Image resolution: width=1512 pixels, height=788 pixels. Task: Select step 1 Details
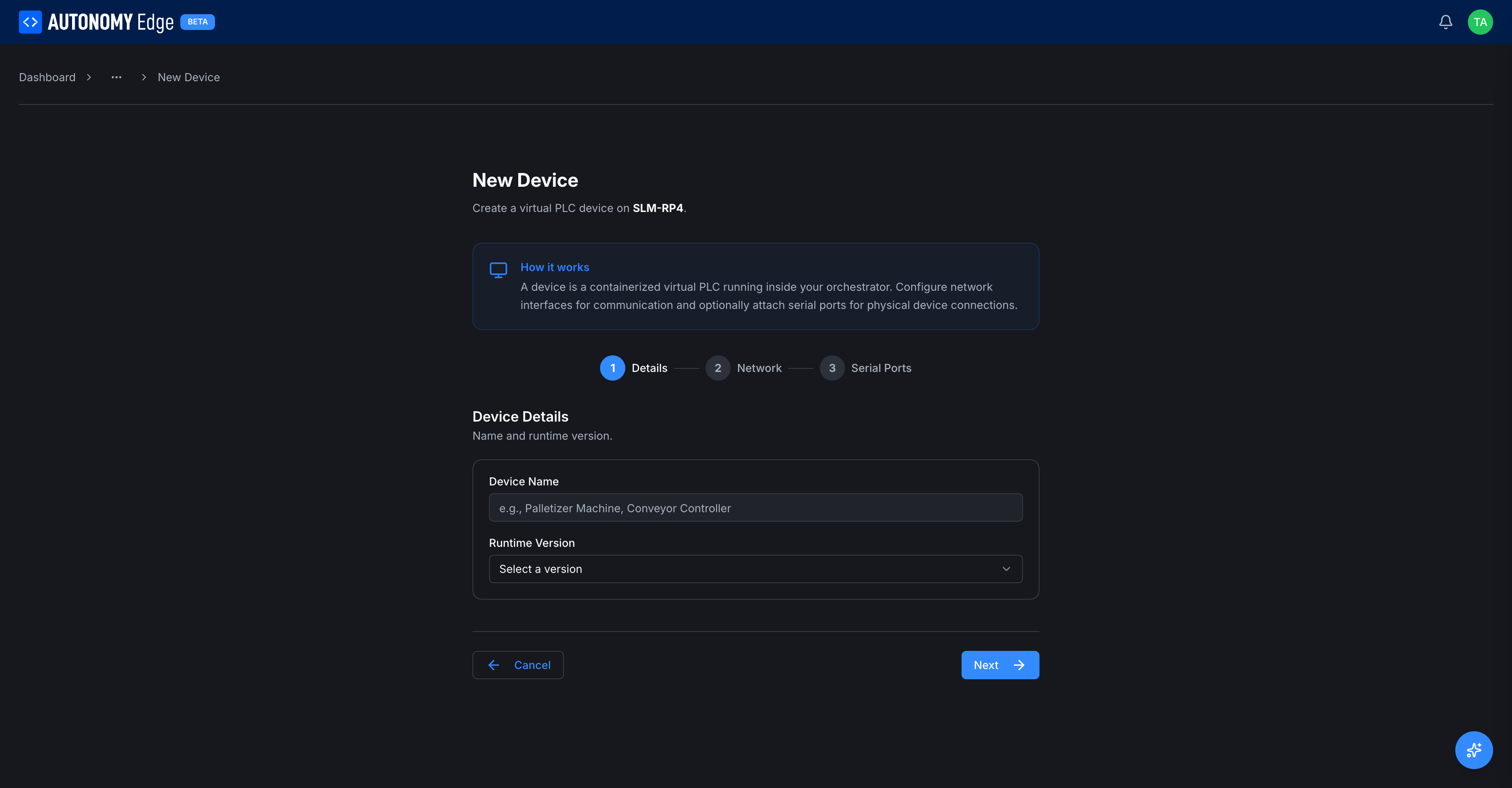634,368
